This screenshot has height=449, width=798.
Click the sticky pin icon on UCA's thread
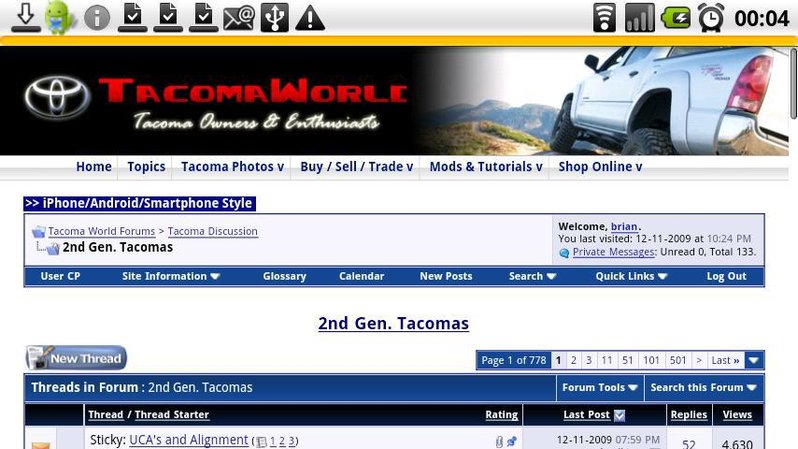point(511,441)
